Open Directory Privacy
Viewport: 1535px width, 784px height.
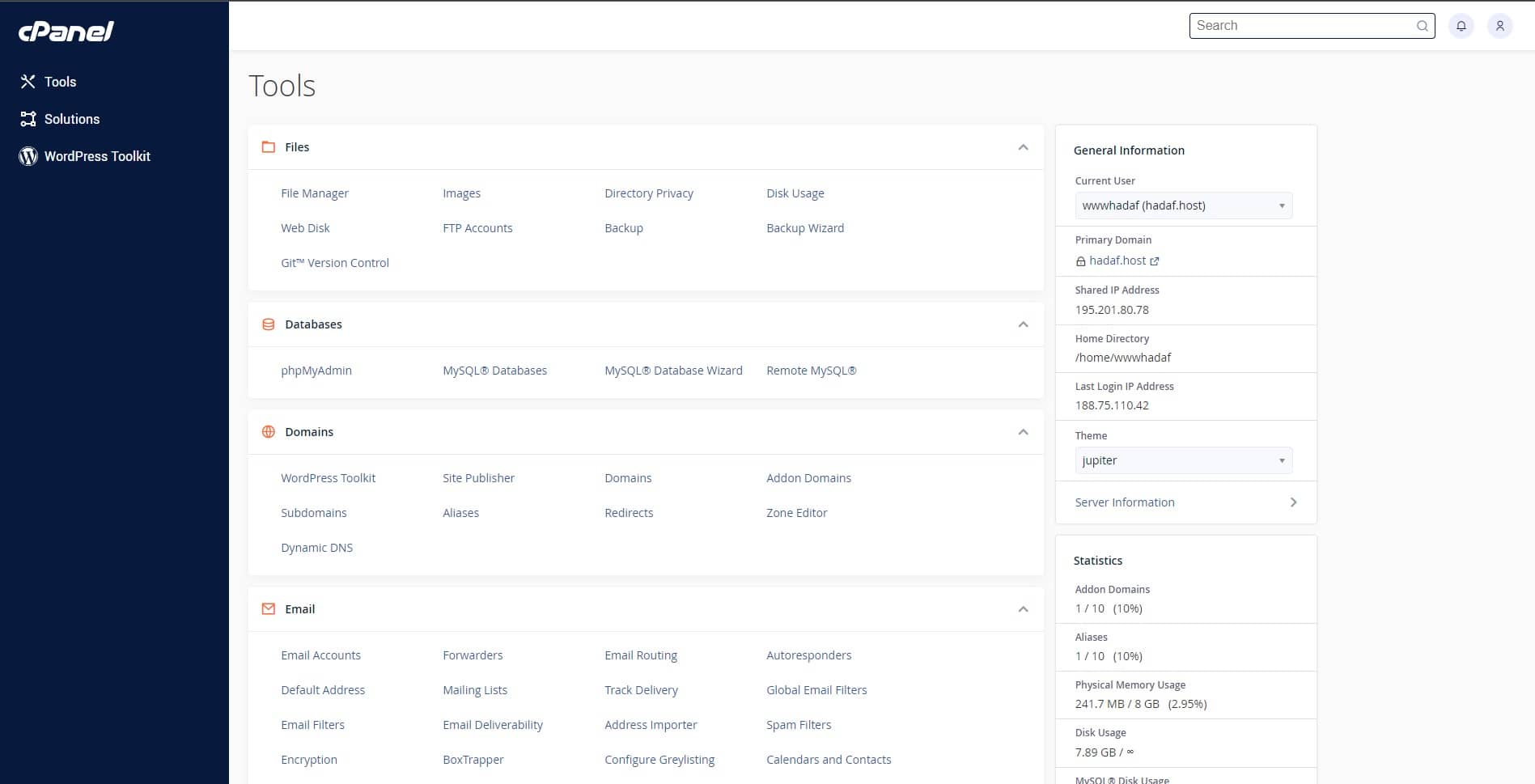[x=649, y=193]
